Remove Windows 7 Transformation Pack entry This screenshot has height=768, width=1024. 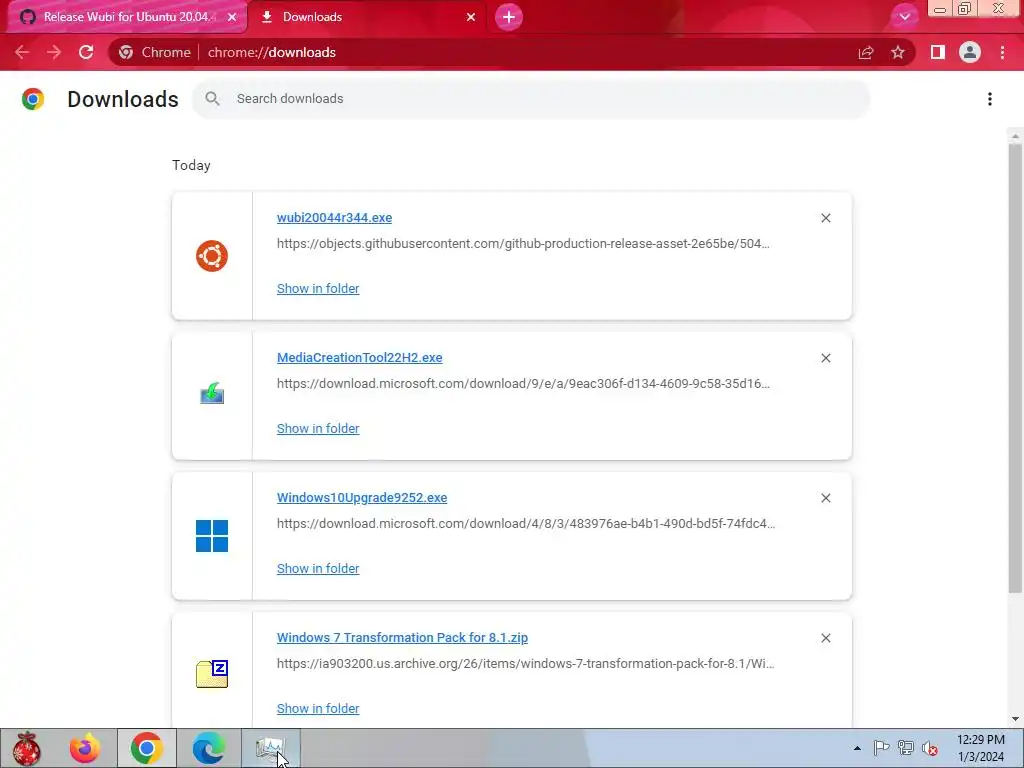[x=826, y=638]
